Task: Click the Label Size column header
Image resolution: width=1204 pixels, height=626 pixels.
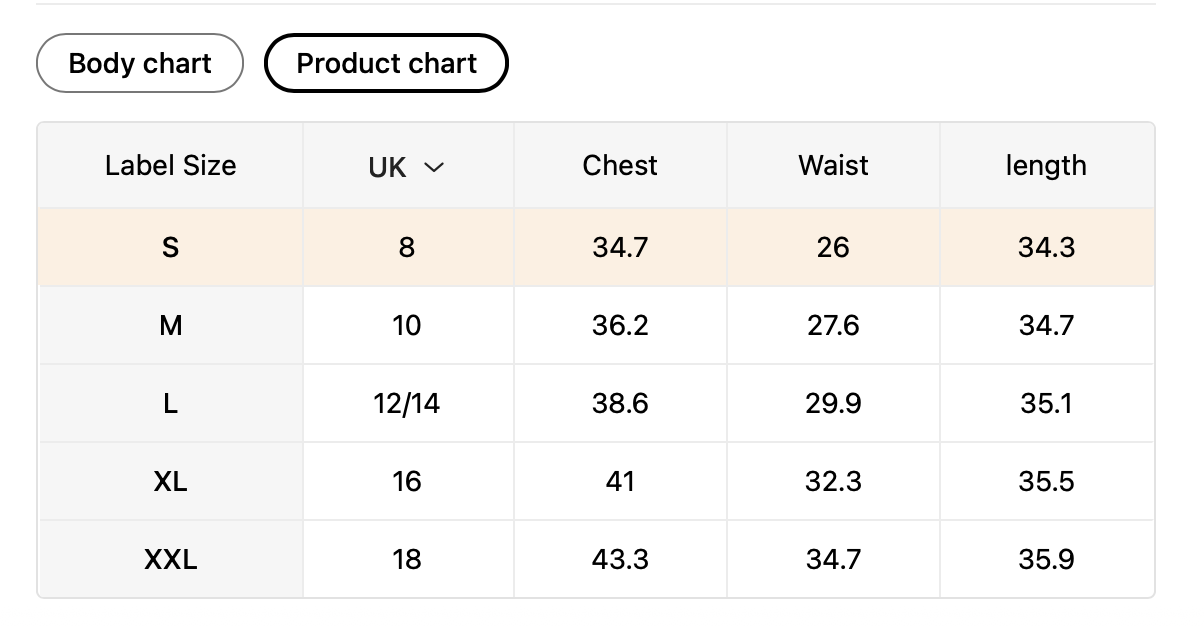Action: point(170,166)
